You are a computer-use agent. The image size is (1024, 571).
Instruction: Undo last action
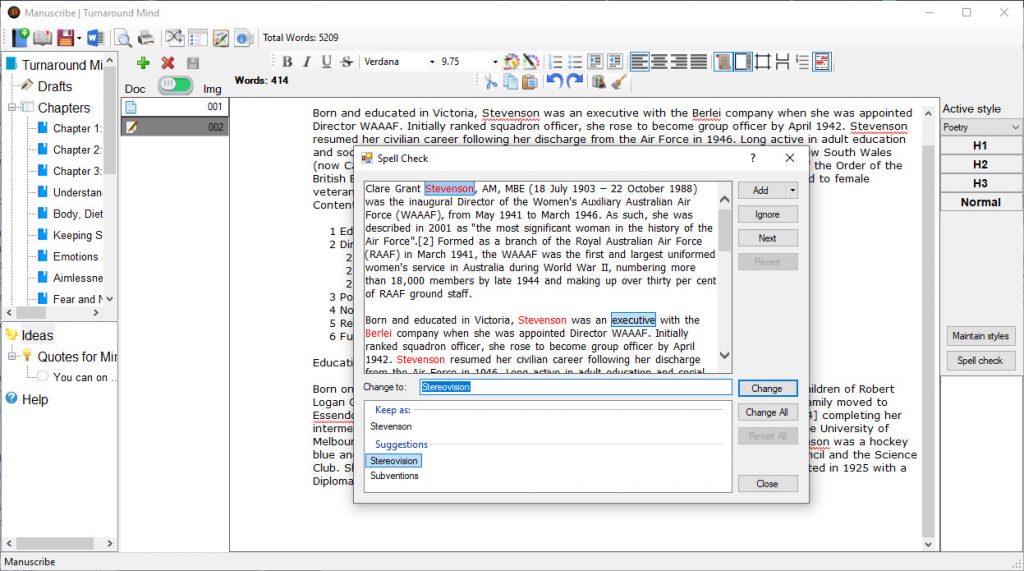[x=554, y=81]
